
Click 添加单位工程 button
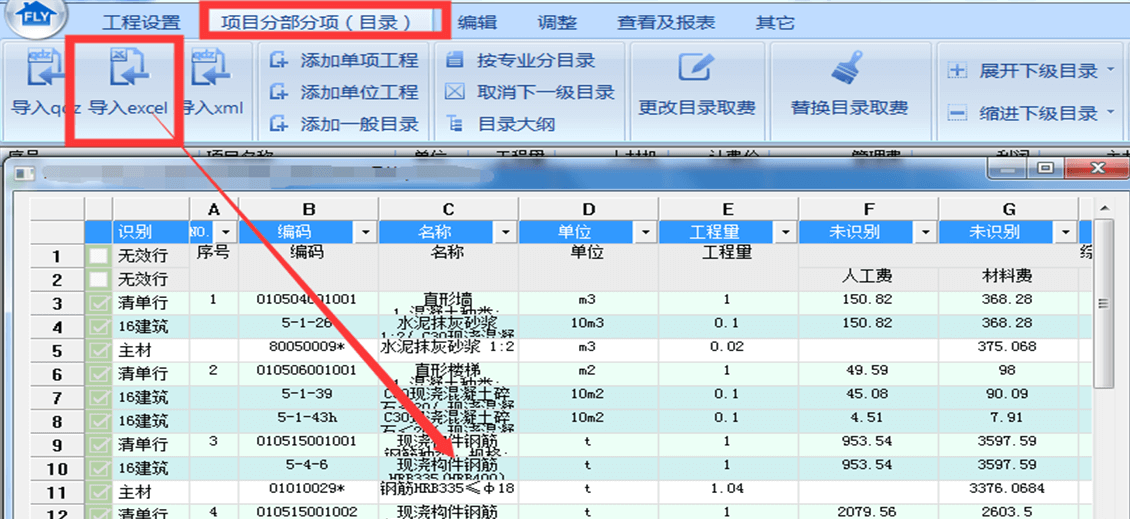(x=343, y=92)
